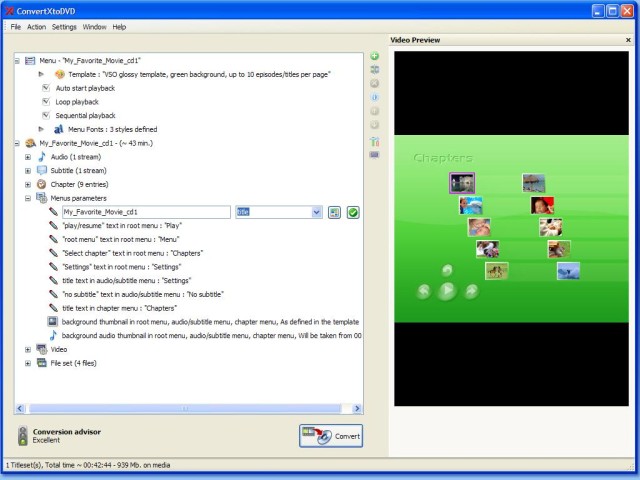This screenshot has height=480, width=640.
Task: Click the clock icon next to Chapter
Action: (42, 184)
